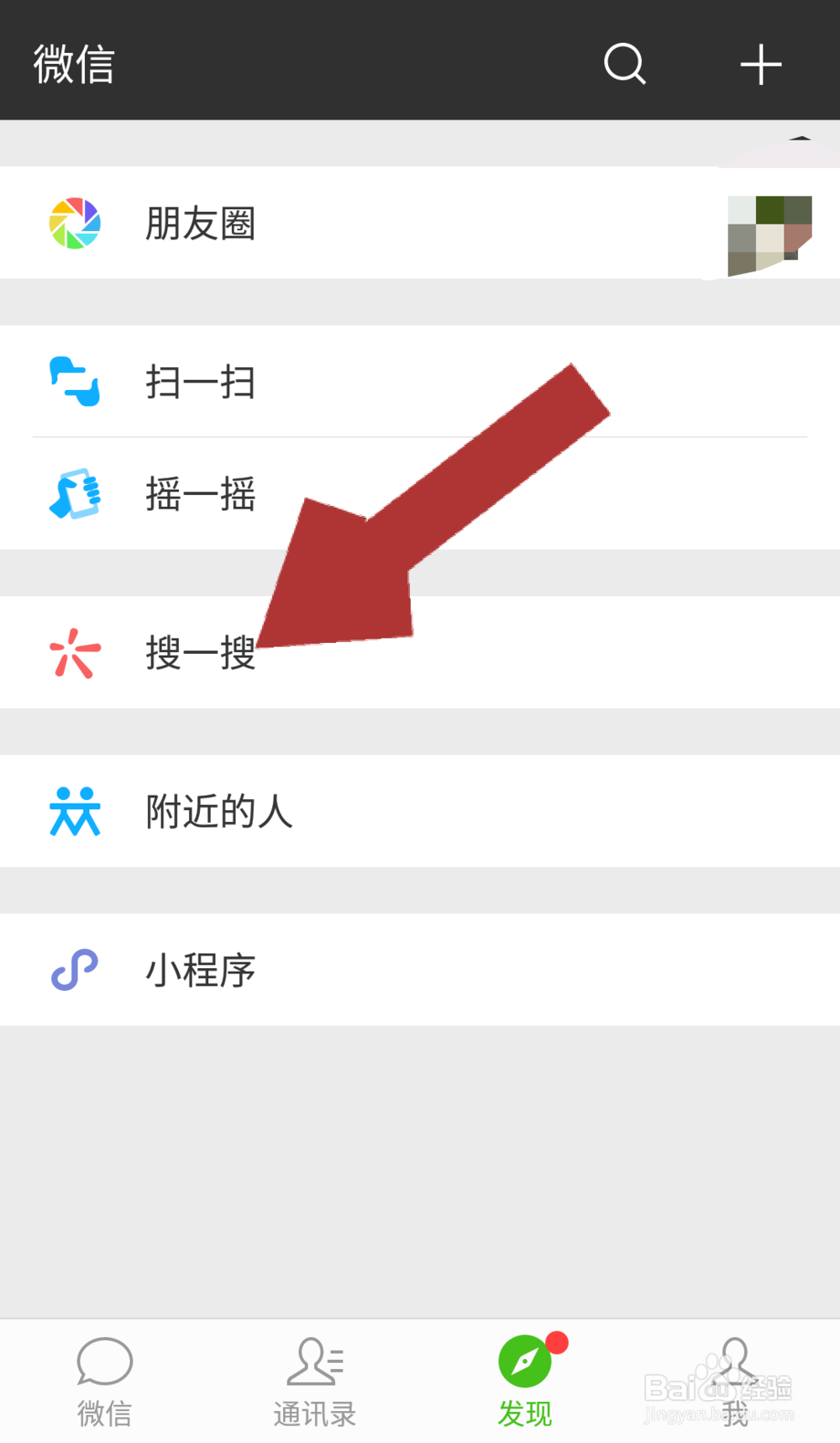
Task: Tap the red Search spark icon
Action: [75, 653]
